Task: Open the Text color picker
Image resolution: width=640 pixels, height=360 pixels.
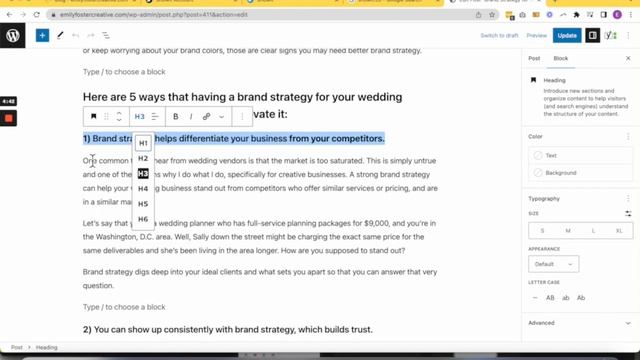Action: (580, 156)
